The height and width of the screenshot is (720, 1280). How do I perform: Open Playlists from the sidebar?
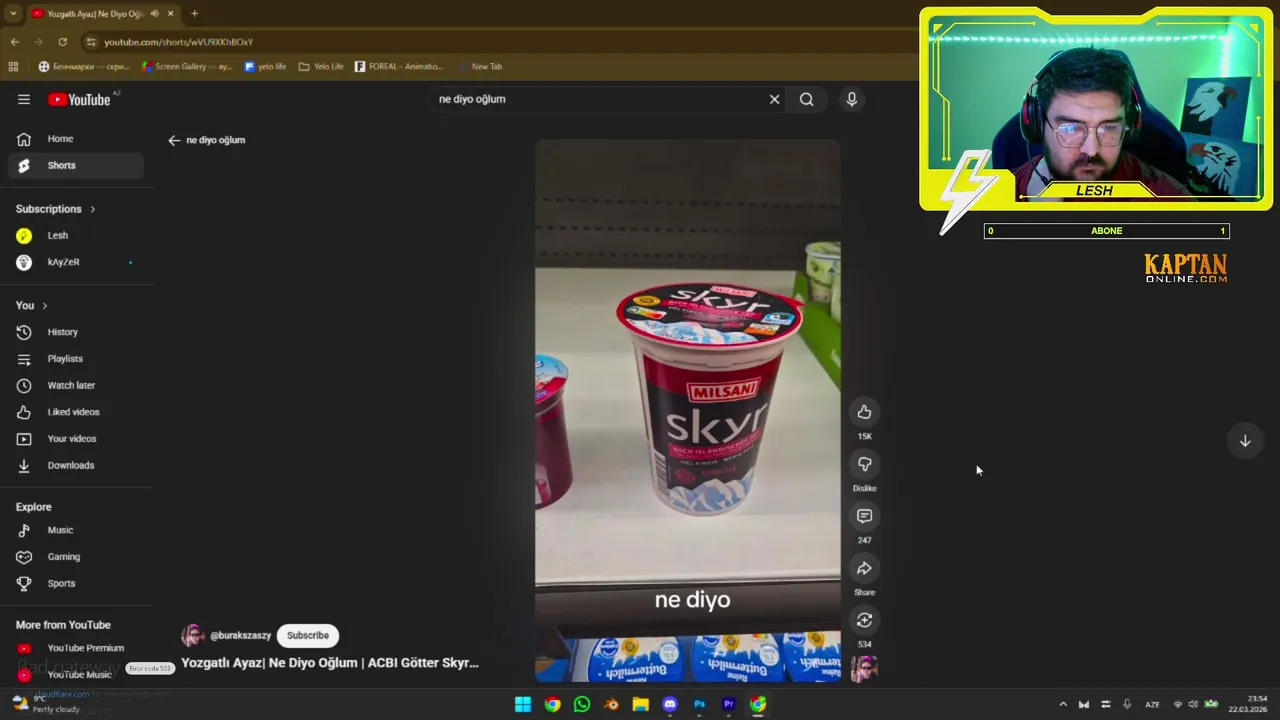click(76, 358)
